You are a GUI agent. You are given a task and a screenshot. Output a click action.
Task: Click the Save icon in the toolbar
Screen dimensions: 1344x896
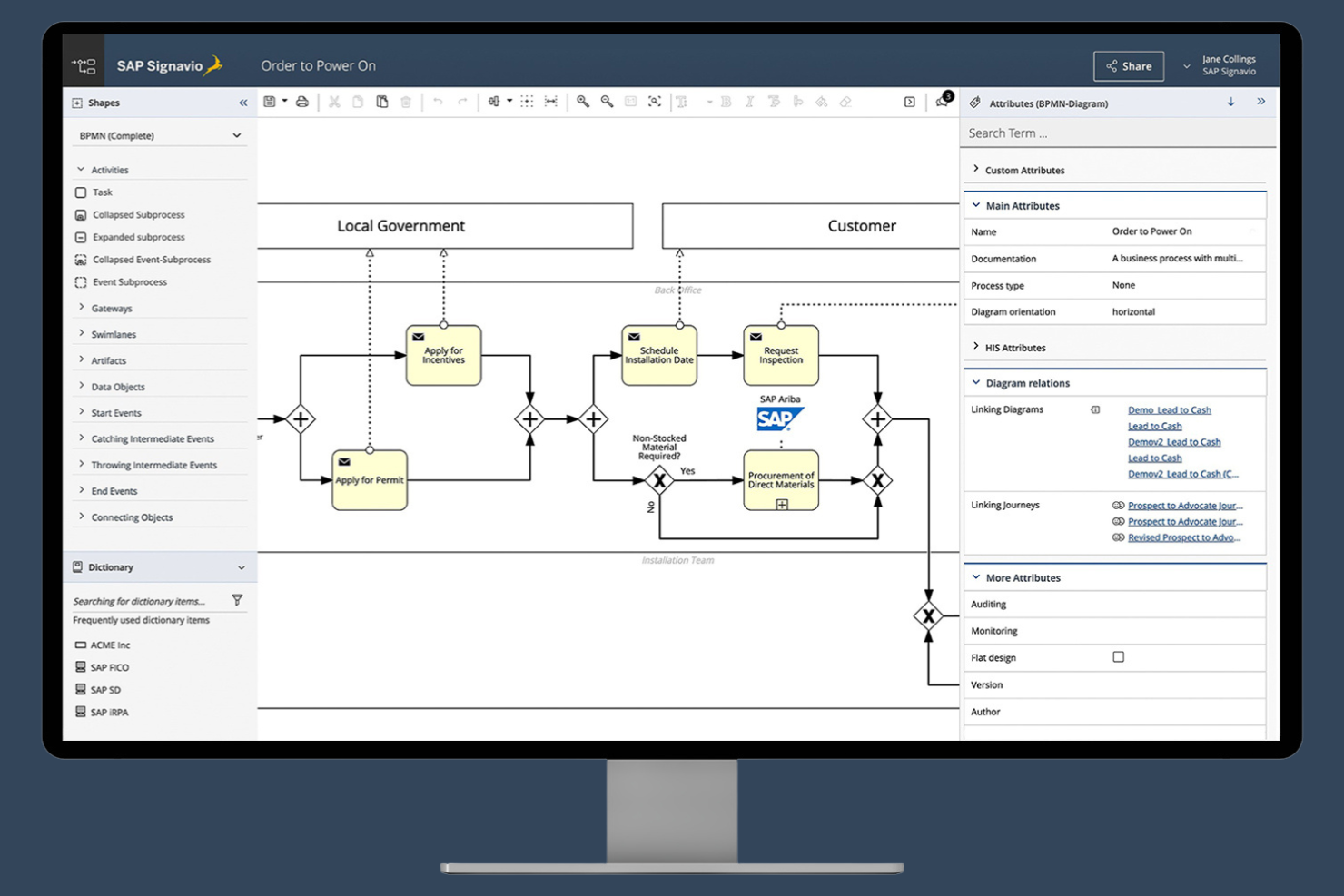click(269, 101)
